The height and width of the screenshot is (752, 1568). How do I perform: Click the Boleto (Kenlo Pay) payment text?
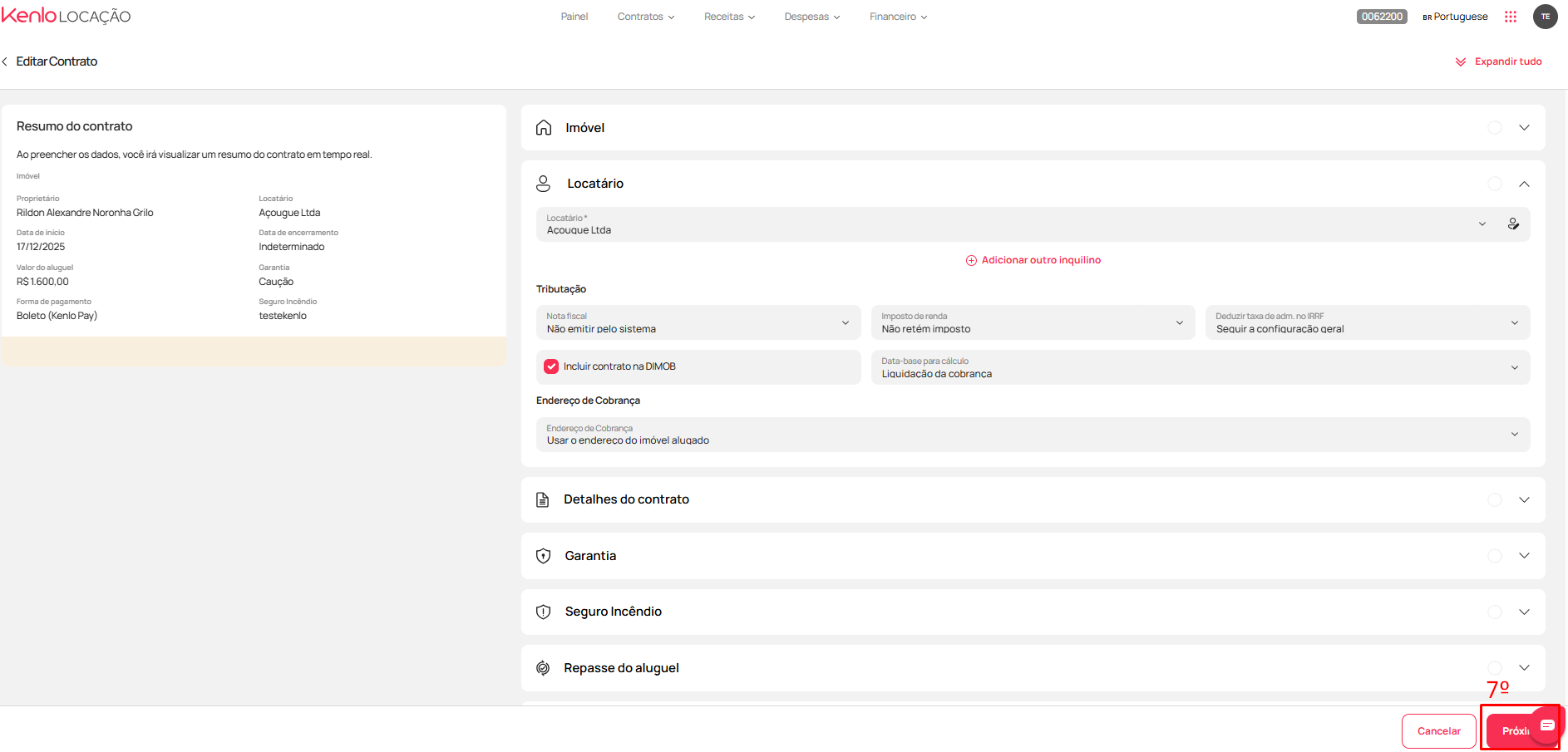(57, 316)
